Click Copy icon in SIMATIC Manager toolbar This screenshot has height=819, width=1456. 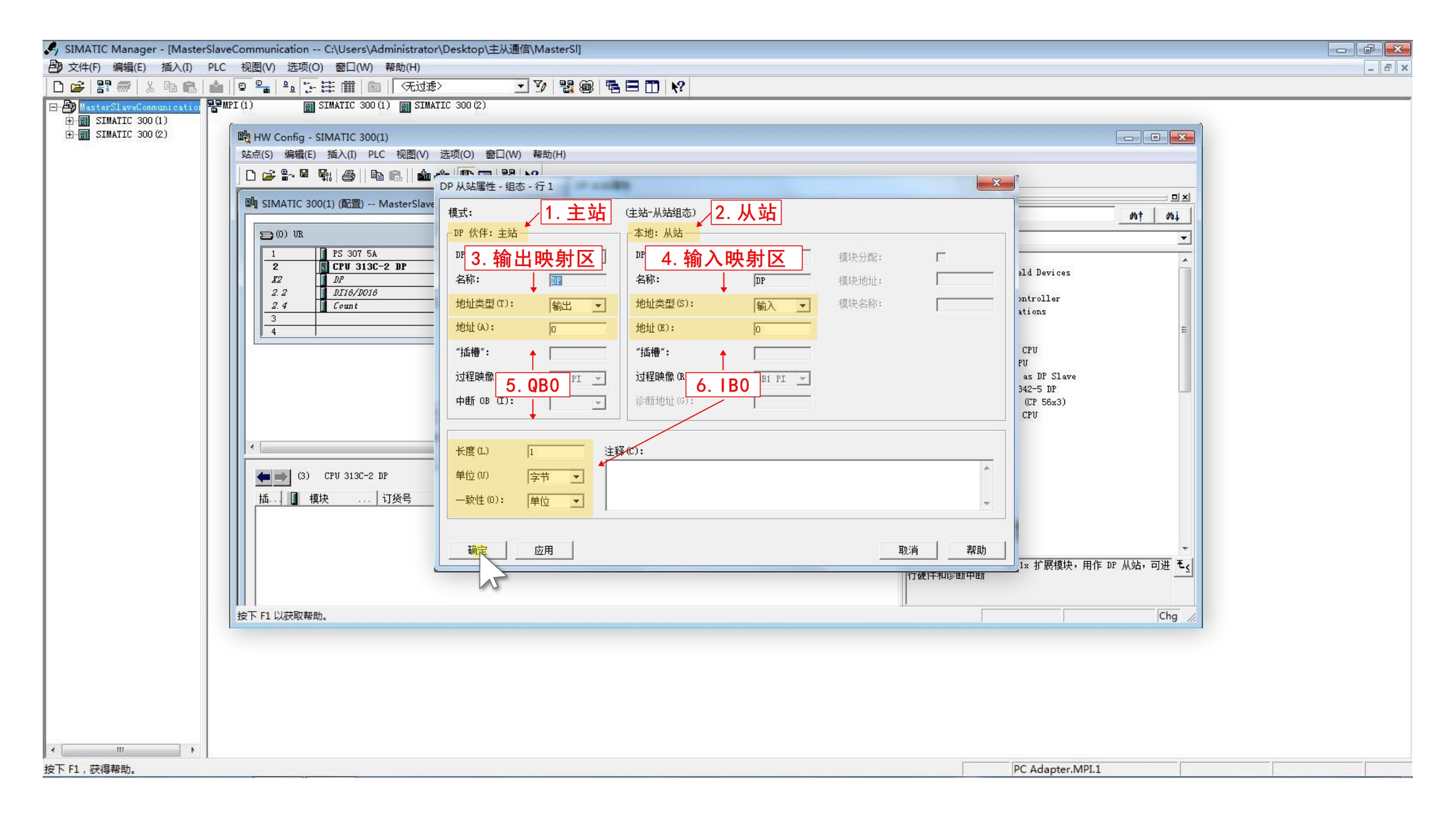tap(170, 87)
